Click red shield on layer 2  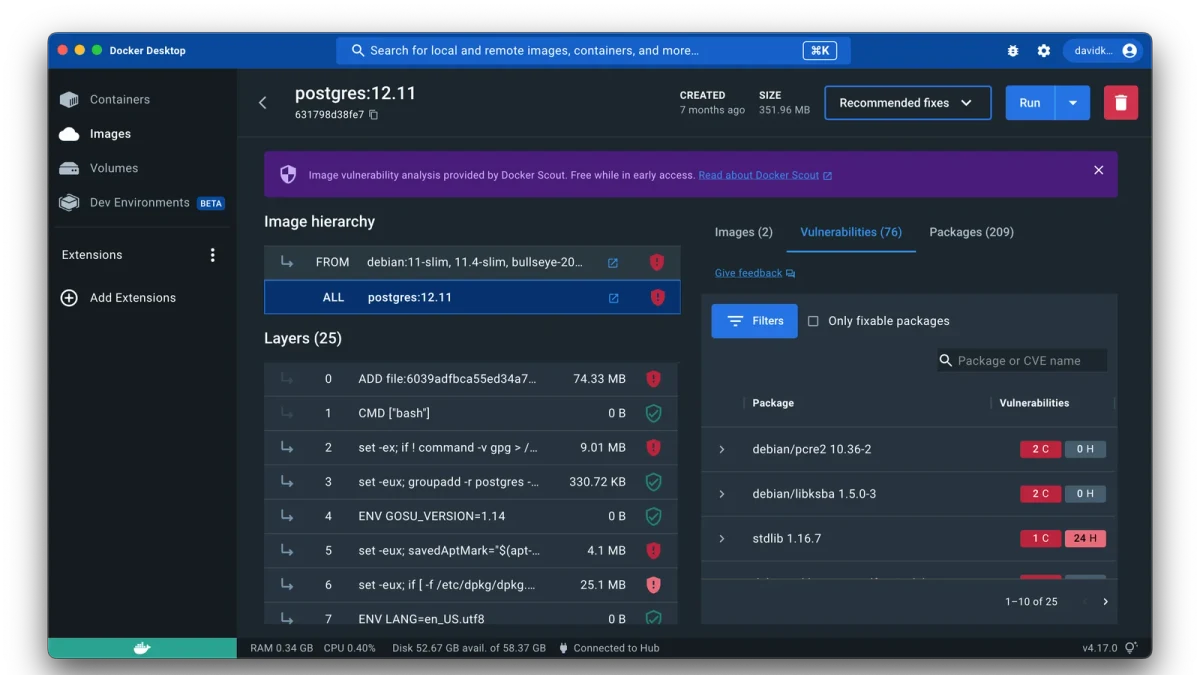point(653,448)
